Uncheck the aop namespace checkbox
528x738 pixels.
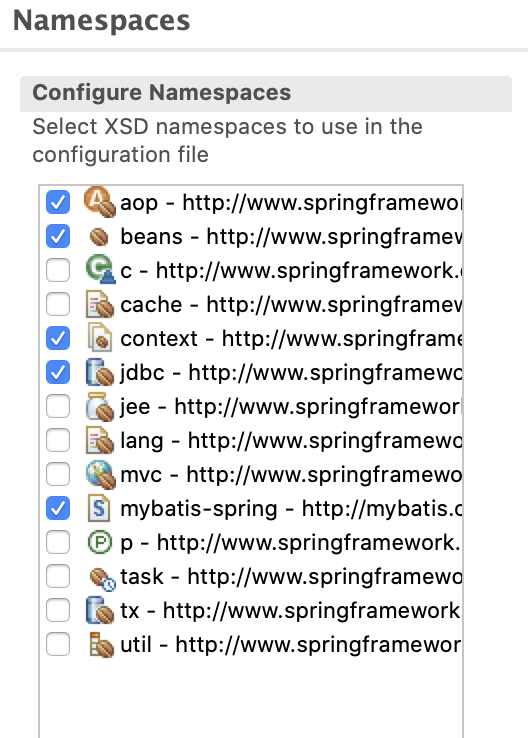point(58,202)
